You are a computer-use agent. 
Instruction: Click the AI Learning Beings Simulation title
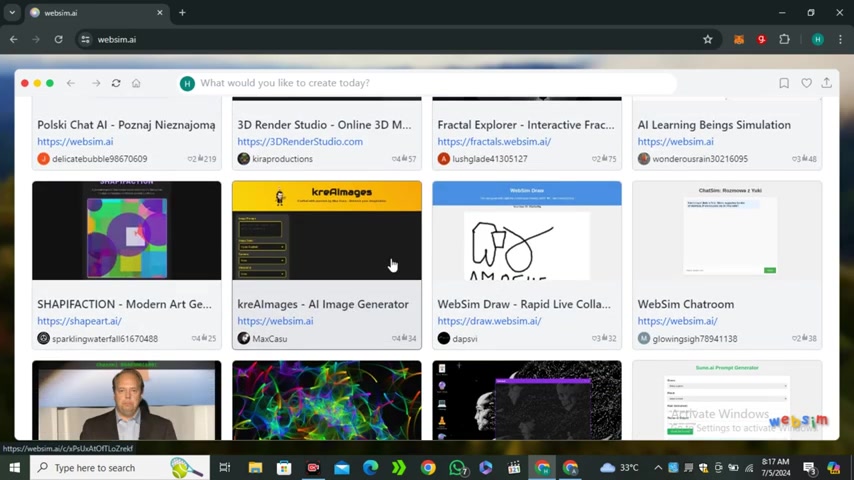tap(714, 125)
